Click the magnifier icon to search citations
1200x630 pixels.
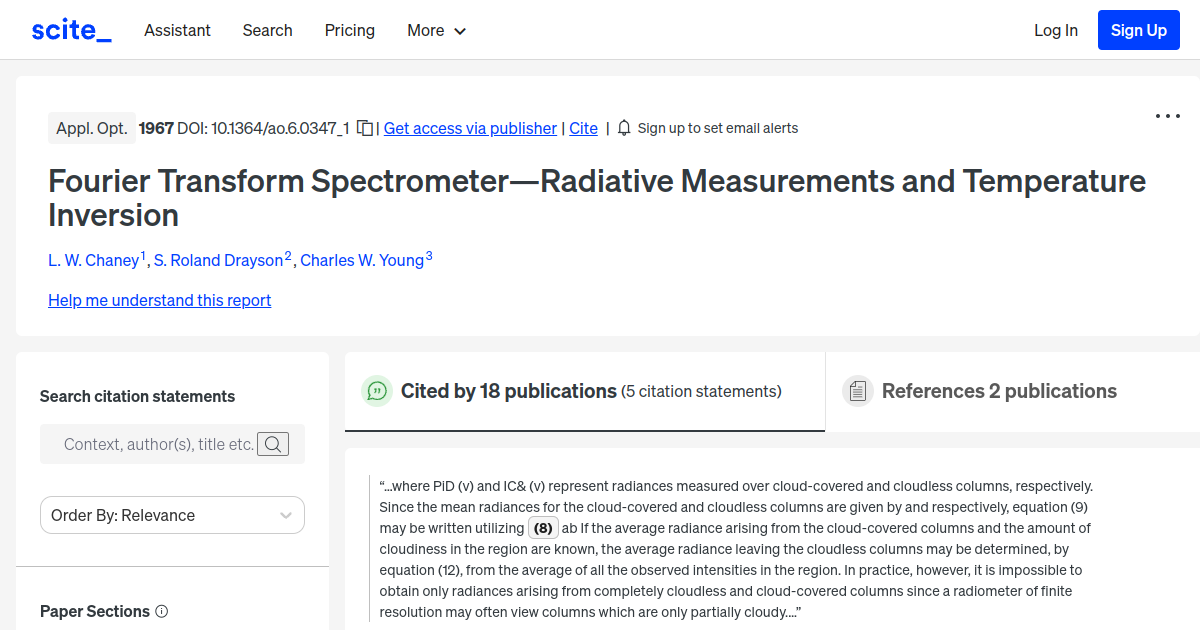(x=272, y=444)
